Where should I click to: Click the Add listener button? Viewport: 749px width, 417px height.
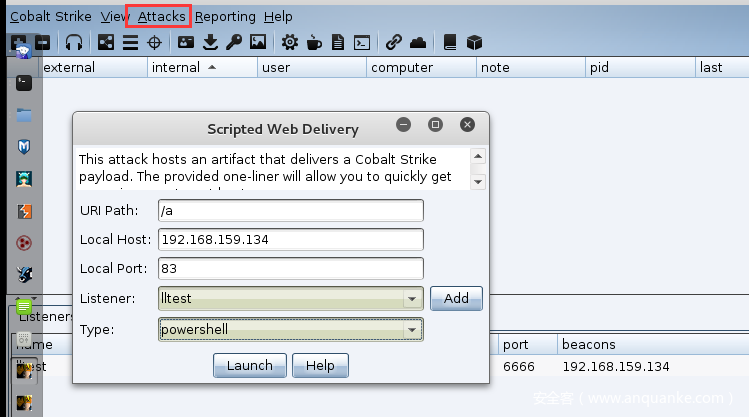coord(456,299)
